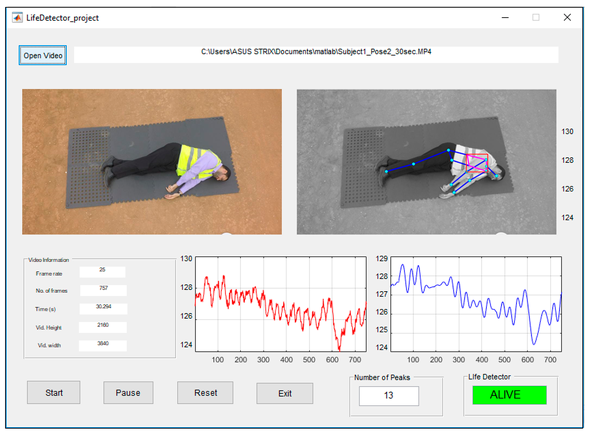The image size is (590, 436).
Task: Pause the video processing
Action: click(128, 392)
